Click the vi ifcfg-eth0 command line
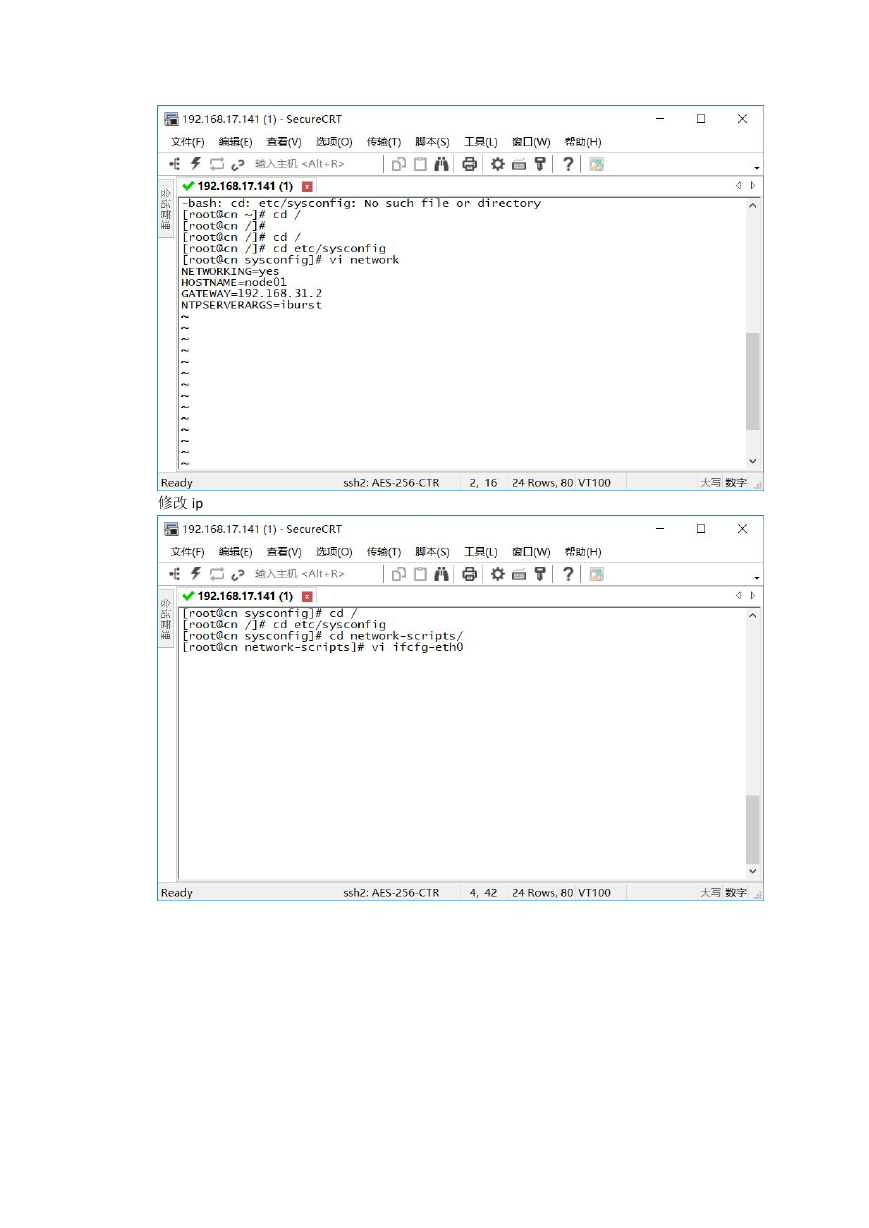 tap(322, 647)
